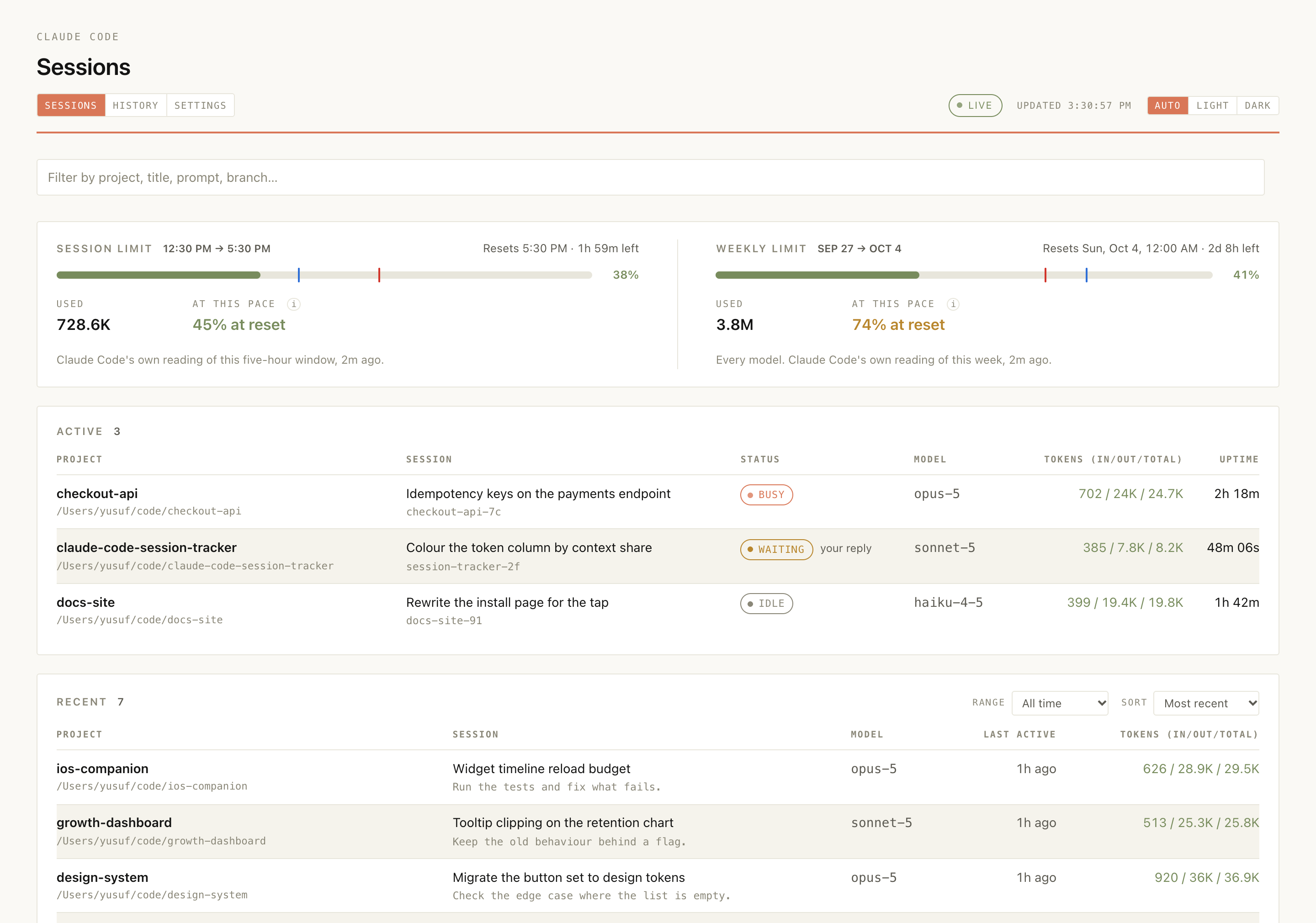Switch to the Light theme
The height and width of the screenshot is (923, 1316).
1212,106
